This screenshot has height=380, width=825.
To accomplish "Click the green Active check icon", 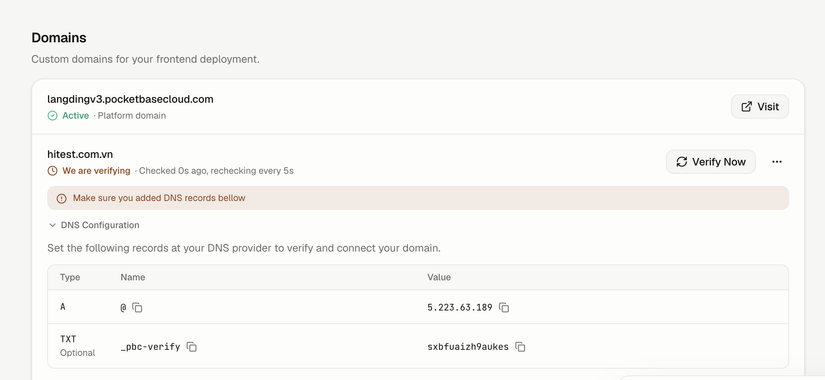I will [x=52, y=116].
